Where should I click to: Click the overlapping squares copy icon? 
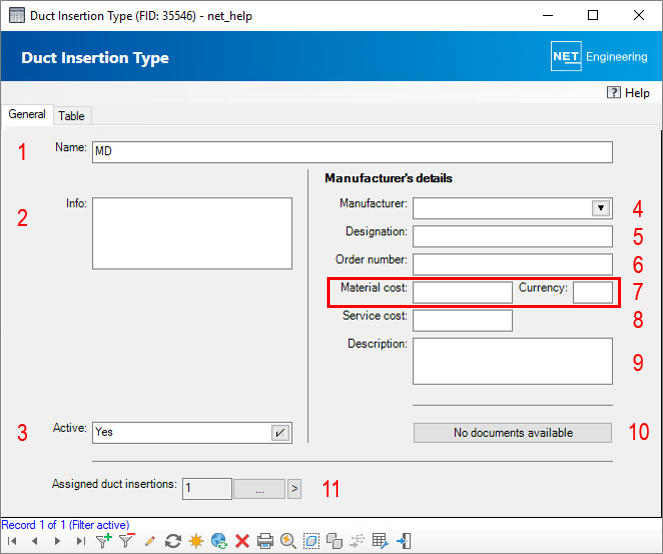coord(334,541)
